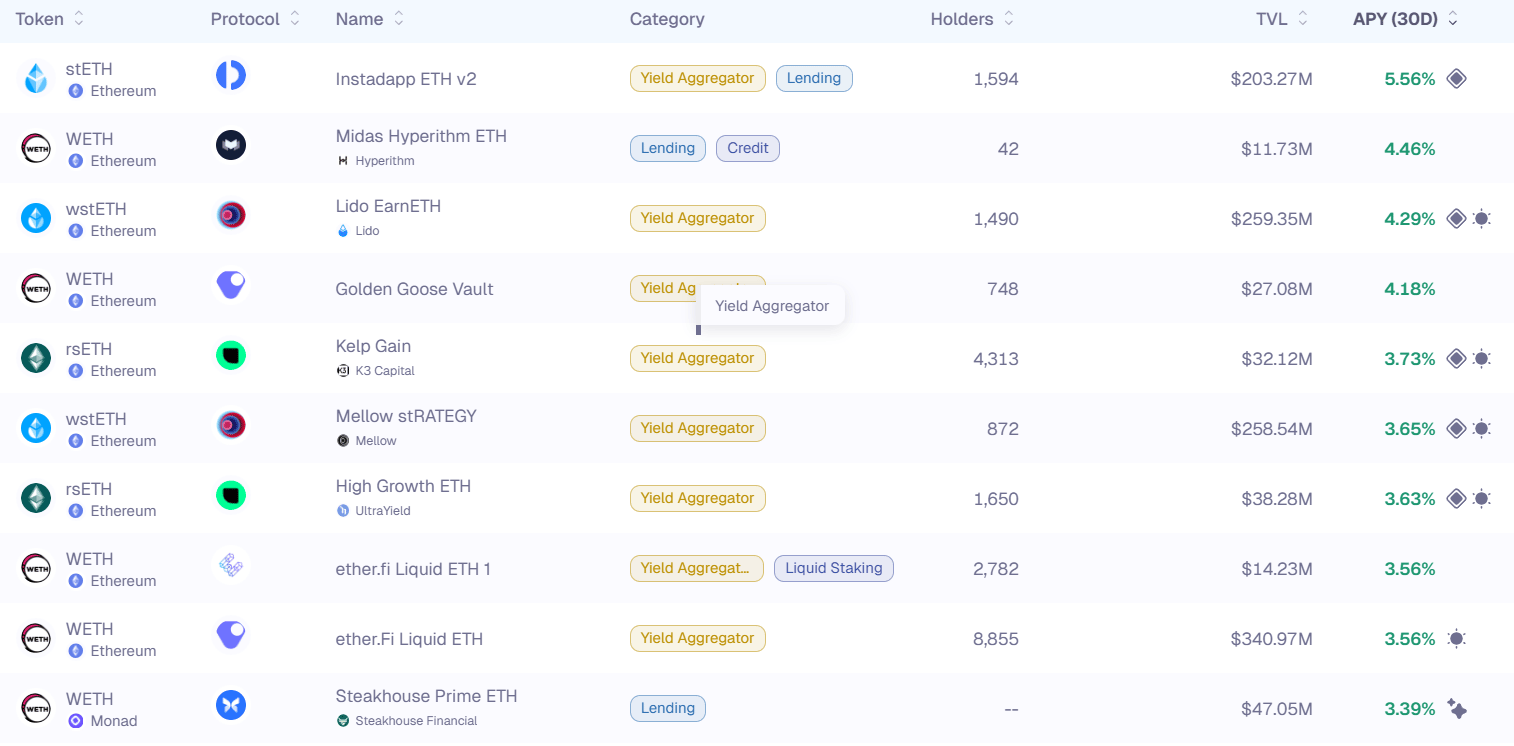Click the ether.fi Liquid ETH 1 protocol logo
1514x746 pixels.
[x=231, y=565]
